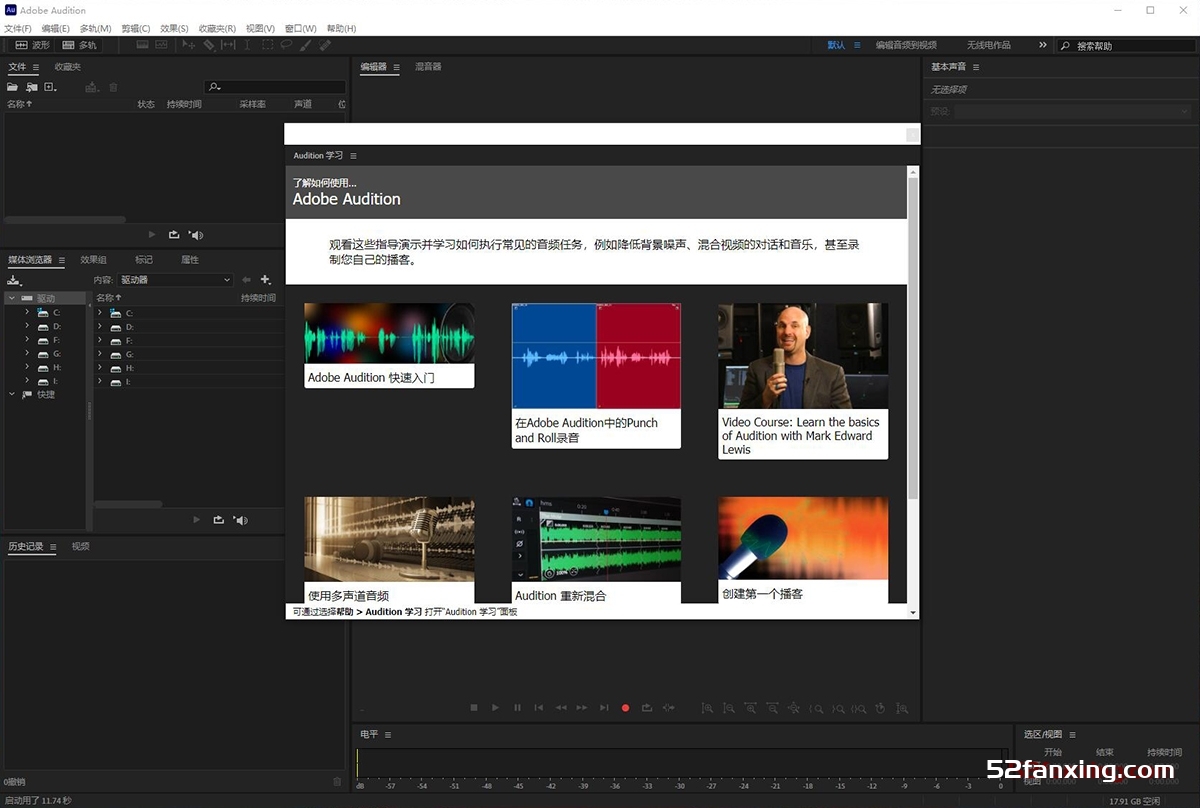
Task: Select the 默认 workspace
Action: tap(836, 45)
